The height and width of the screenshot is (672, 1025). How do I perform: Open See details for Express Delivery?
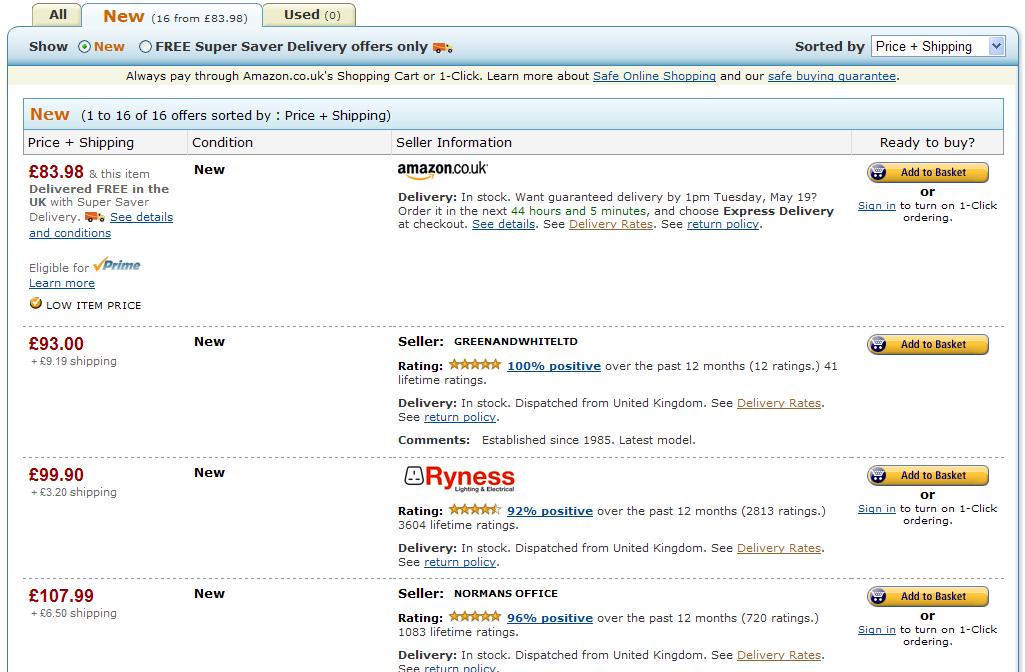point(503,224)
